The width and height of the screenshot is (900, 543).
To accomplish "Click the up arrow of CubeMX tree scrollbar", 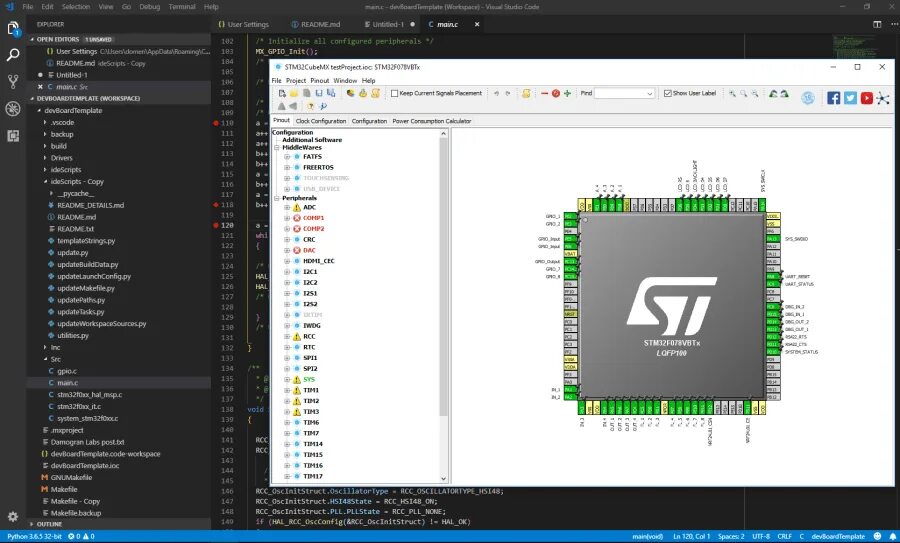I will tap(443, 133).
